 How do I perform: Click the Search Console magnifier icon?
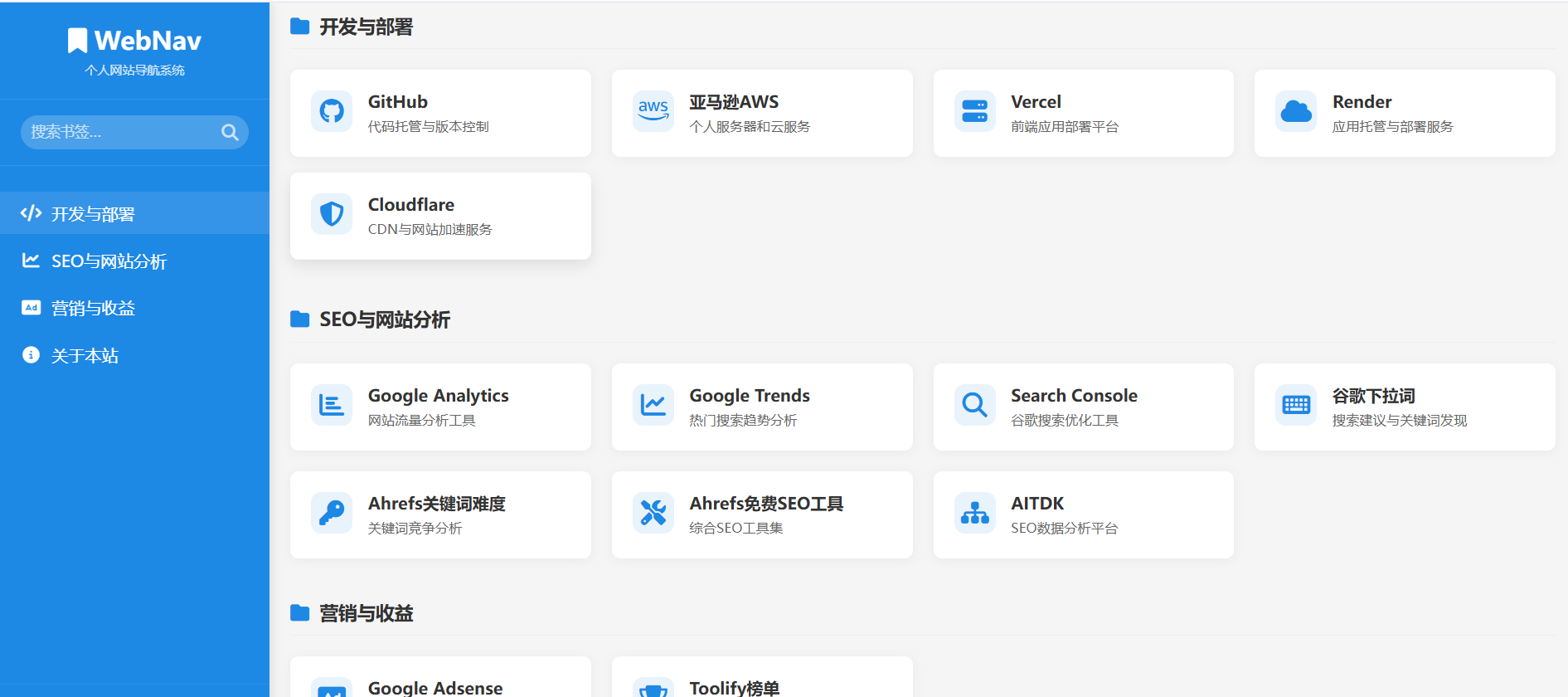(x=975, y=405)
